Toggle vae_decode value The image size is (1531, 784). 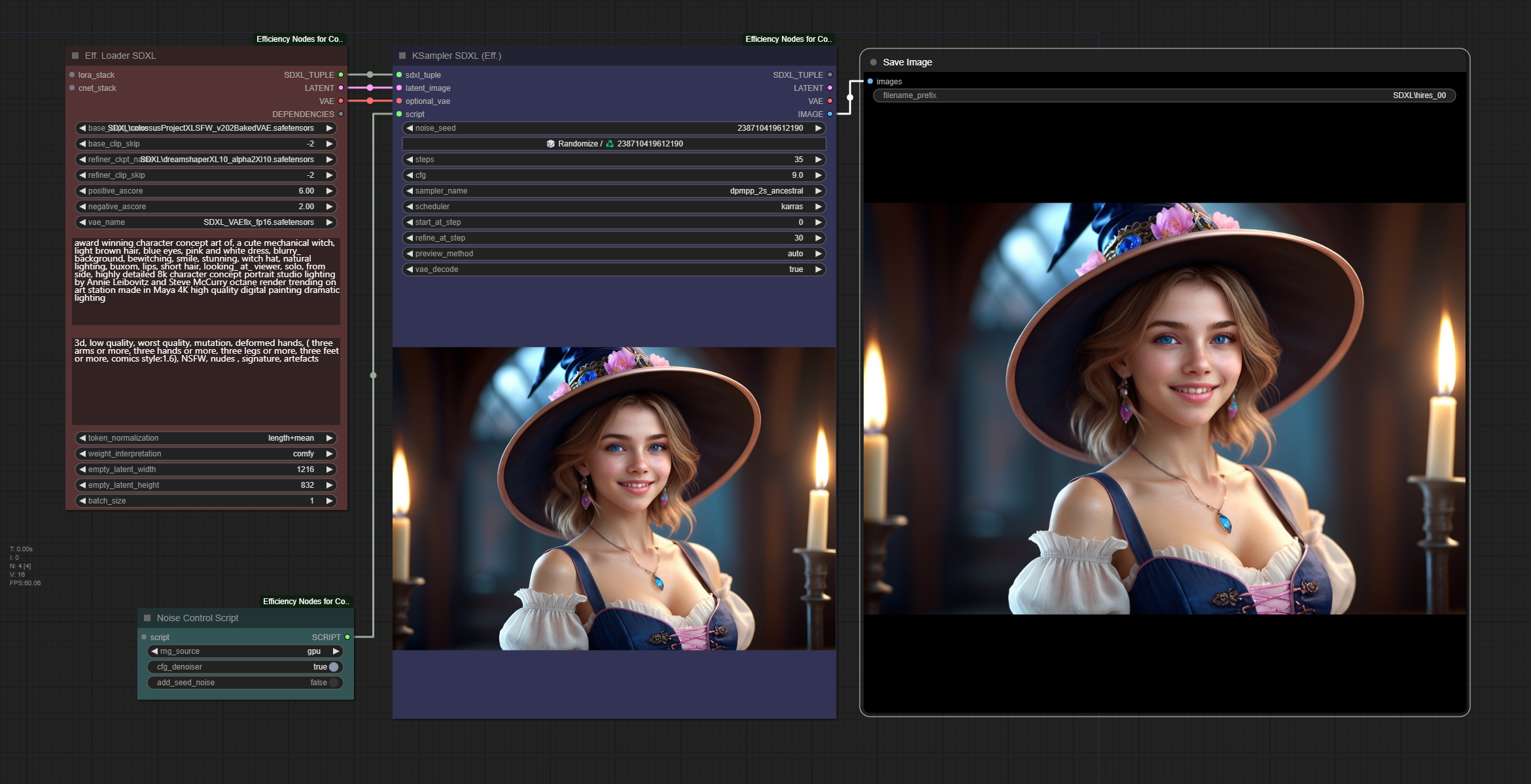613,269
